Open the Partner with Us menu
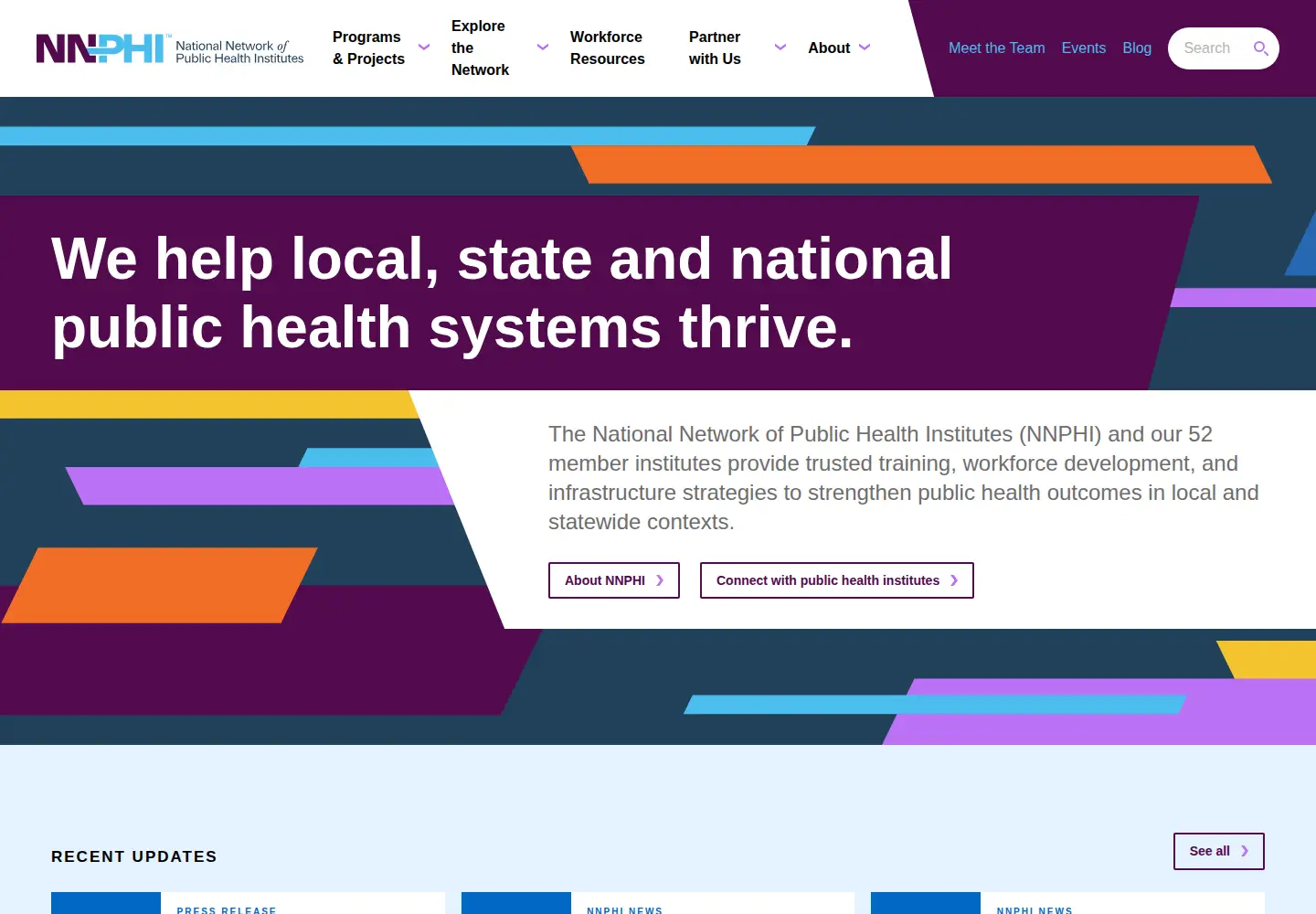1316x914 pixels. pos(715,48)
